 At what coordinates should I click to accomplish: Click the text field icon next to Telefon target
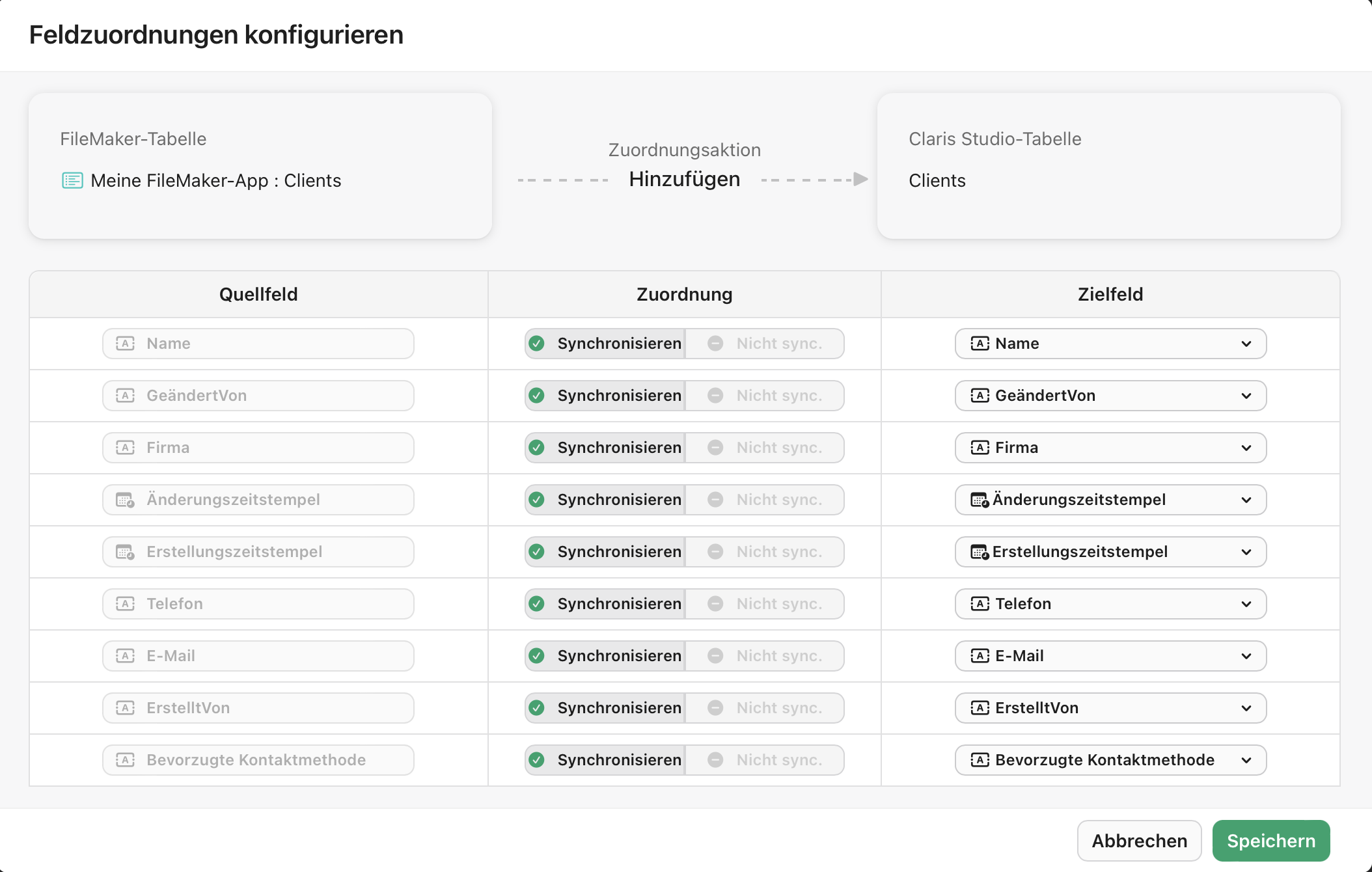click(x=980, y=603)
